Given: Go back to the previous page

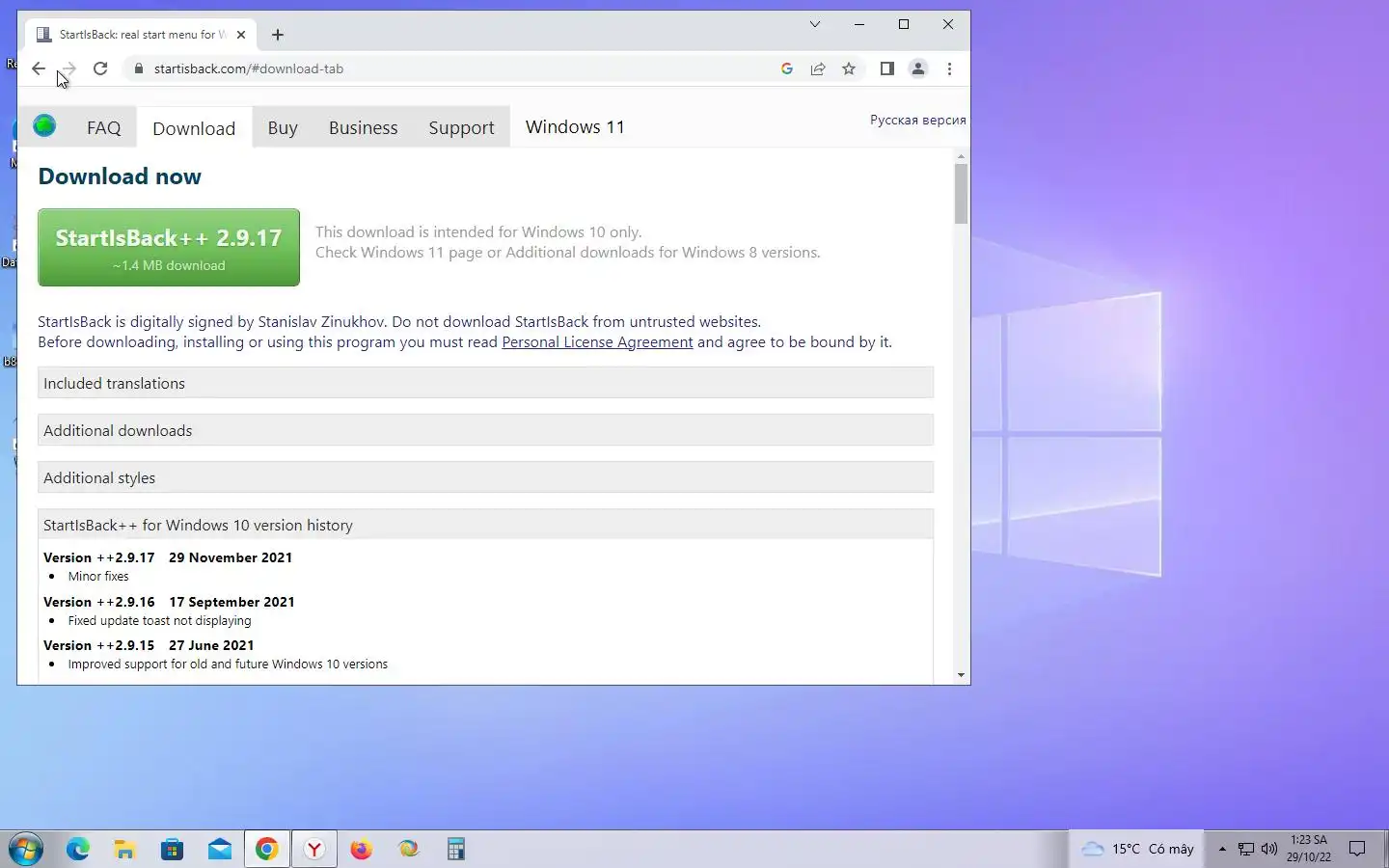Looking at the screenshot, I should pyautogui.click(x=39, y=68).
